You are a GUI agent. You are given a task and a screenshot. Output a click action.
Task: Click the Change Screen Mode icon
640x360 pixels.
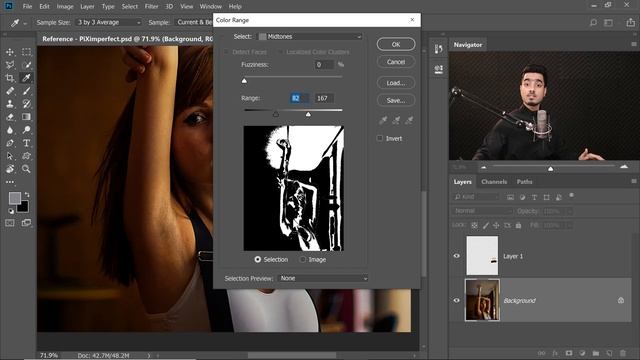tap(26, 223)
